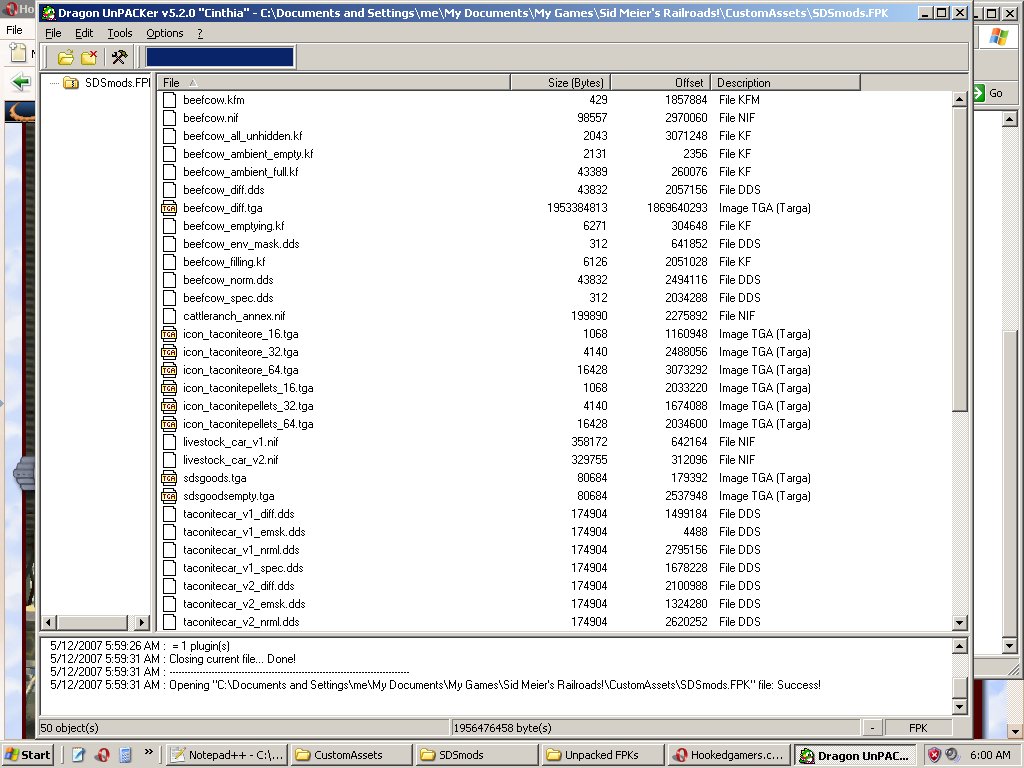Select beefcow_all_unhidden.kf file name
1024x768 pixels.
243,136
